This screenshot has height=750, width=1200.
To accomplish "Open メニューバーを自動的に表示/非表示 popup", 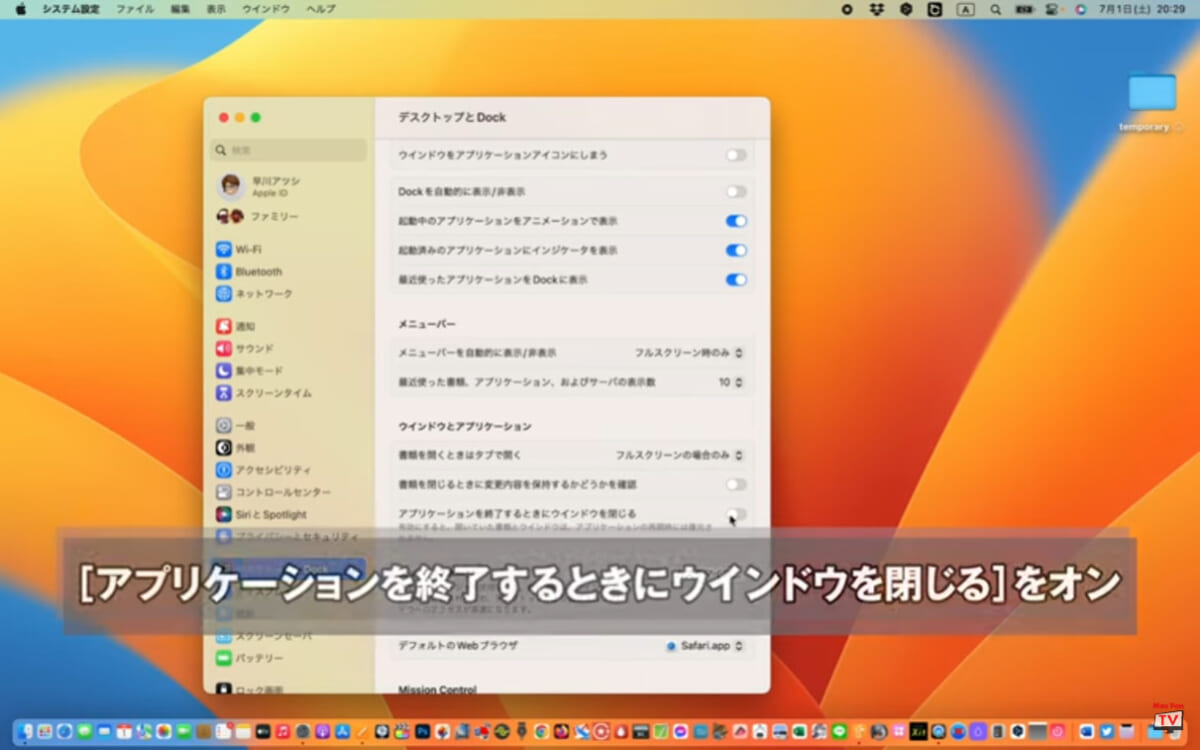I will tap(689, 353).
